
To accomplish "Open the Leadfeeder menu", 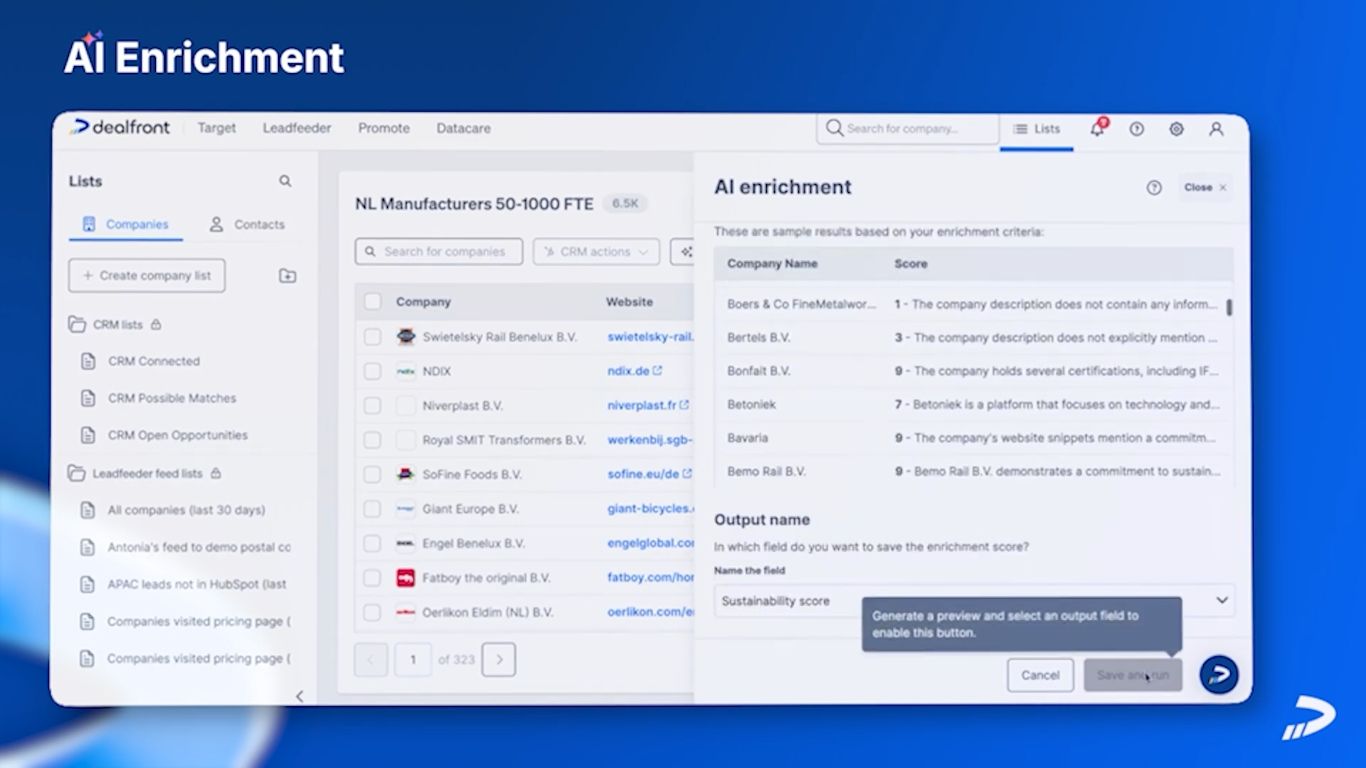I will point(297,128).
